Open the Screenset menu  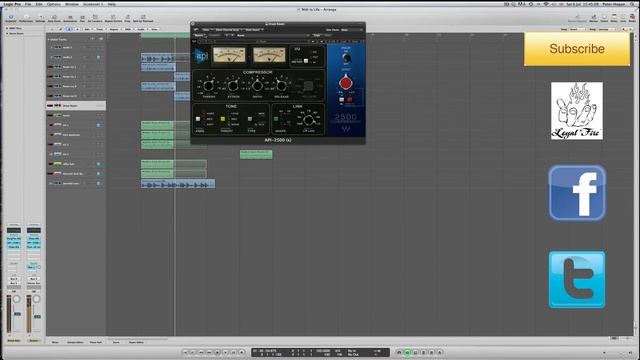coord(93,4)
